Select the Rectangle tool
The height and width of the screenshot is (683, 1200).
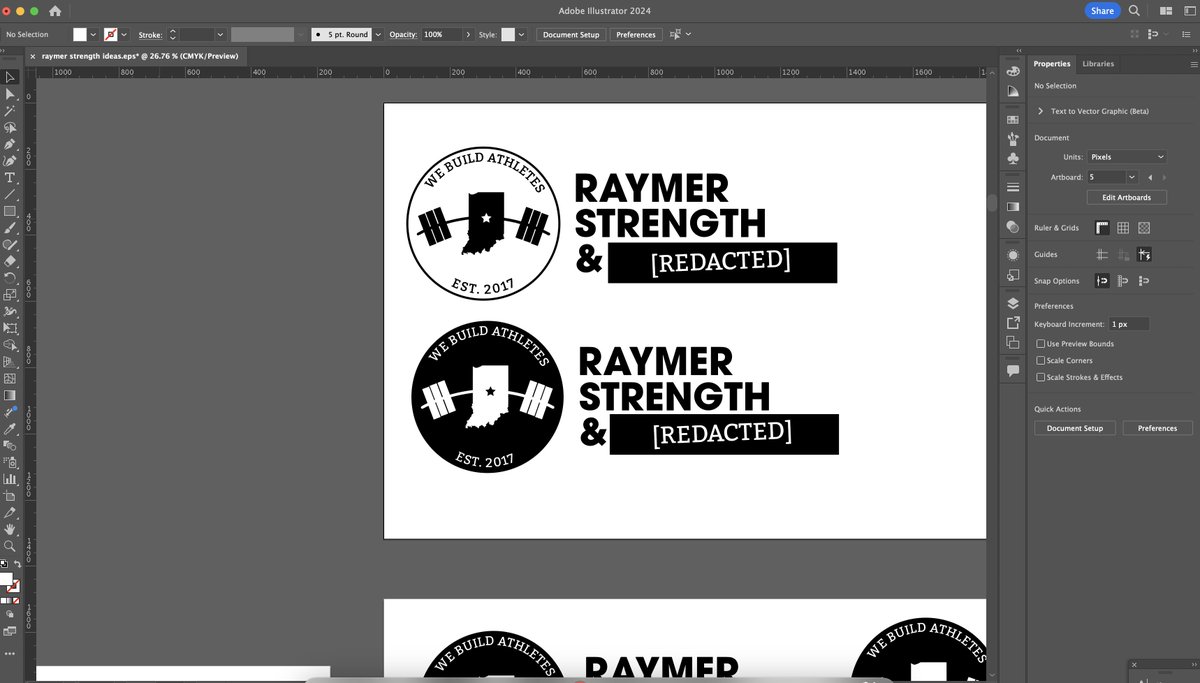click(10, 211)
